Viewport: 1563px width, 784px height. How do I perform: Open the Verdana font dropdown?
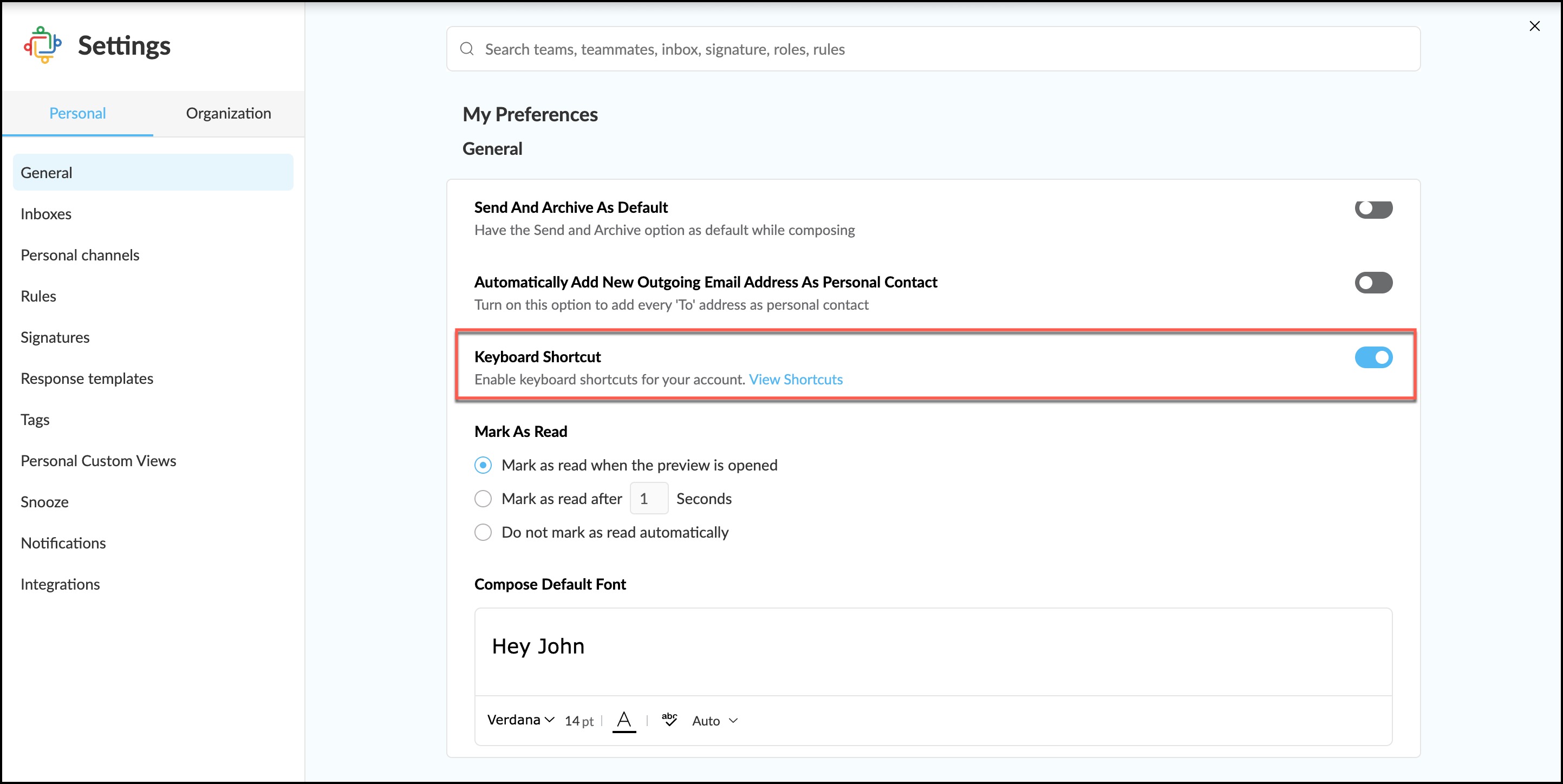tap(520, 720)
